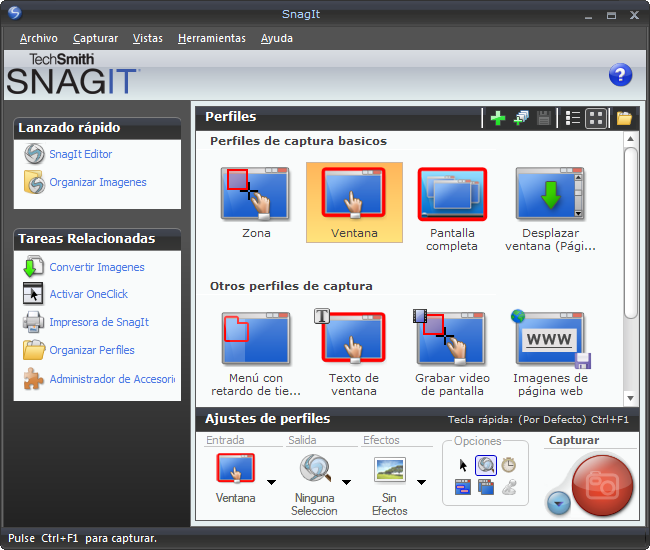This screenshot has width=650, height=550.
Task: Open the Herramientas menu
Action: point(211,38)
